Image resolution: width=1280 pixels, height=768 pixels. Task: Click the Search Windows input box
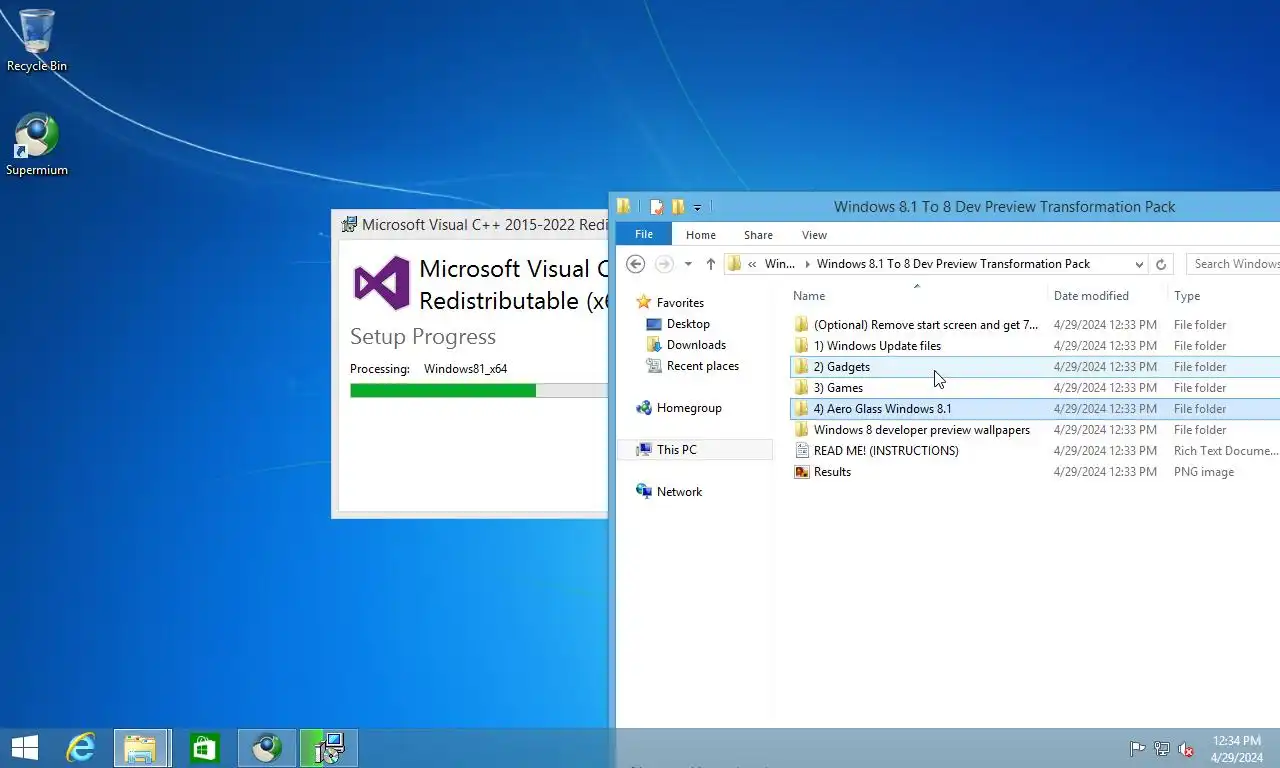tap(1234, 264)
